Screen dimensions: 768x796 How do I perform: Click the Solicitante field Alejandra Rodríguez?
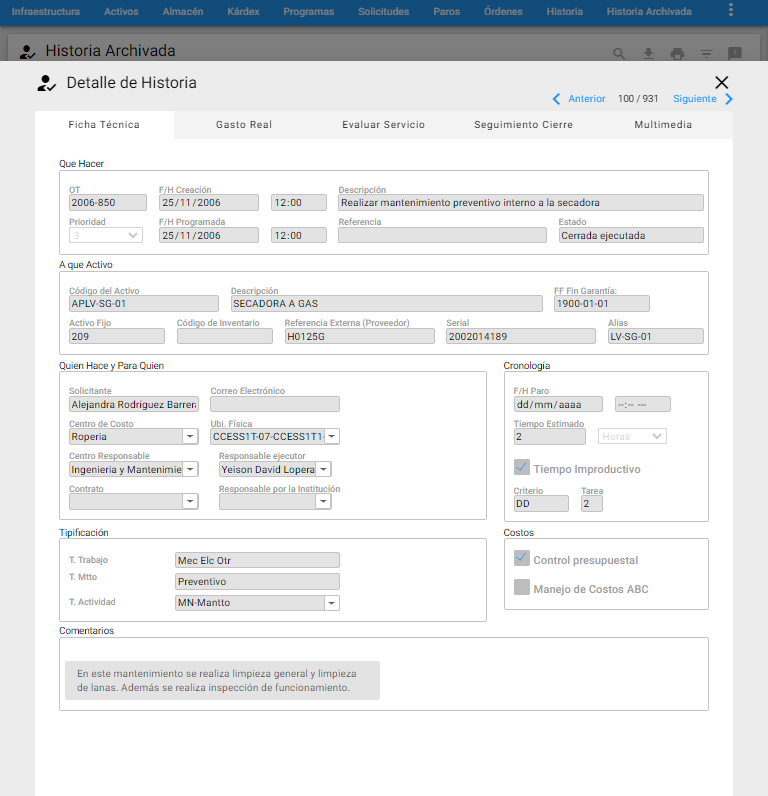[x=133, y=404]
